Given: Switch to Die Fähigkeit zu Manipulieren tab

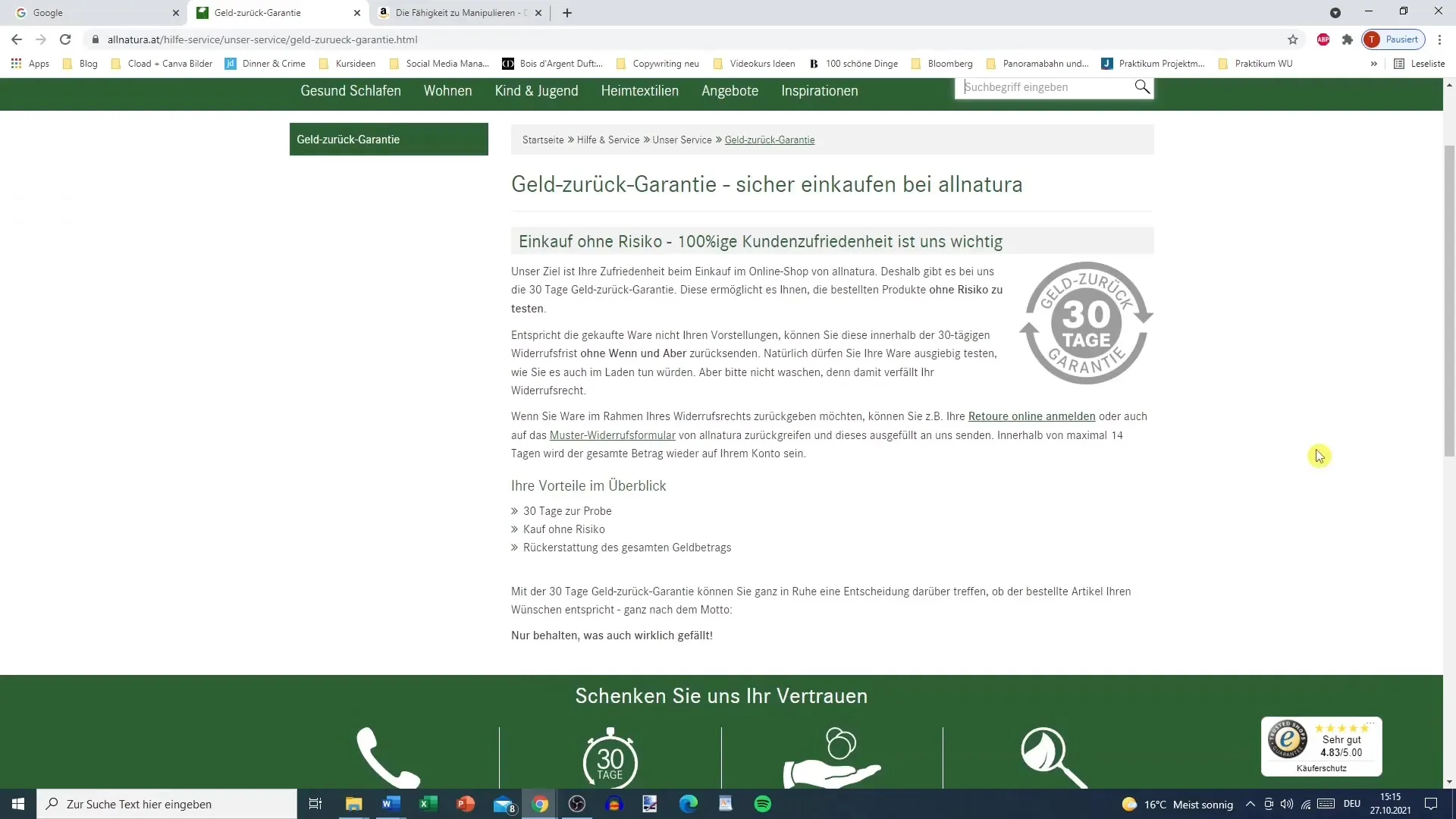Looking at the screenshot, I should click(x=460, y=13).
